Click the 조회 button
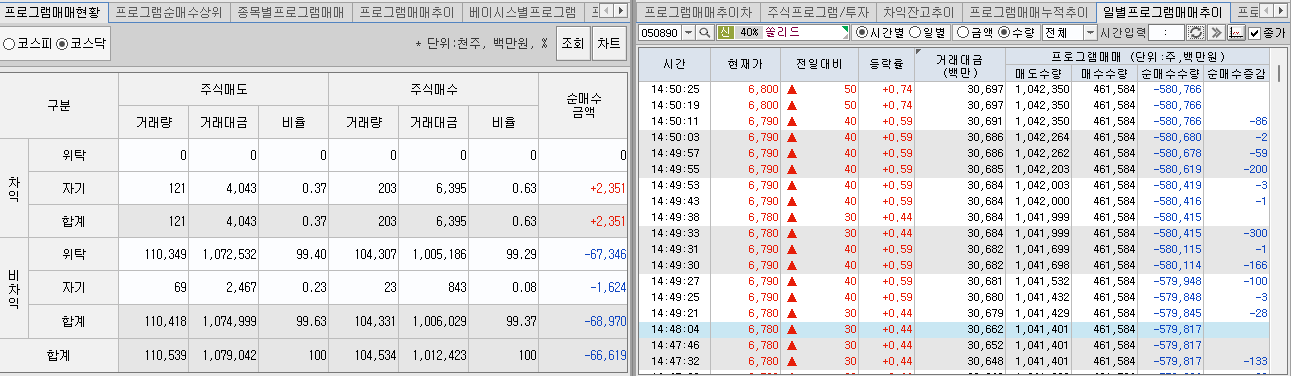This screenshot has width=1291, height=376. click(572, 44)
